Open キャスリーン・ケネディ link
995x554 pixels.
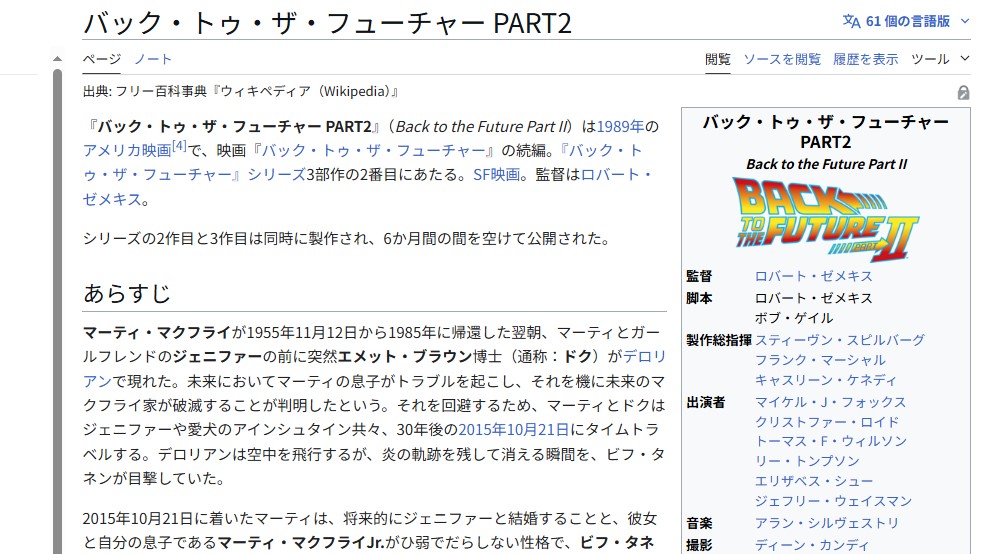(826, 380)
